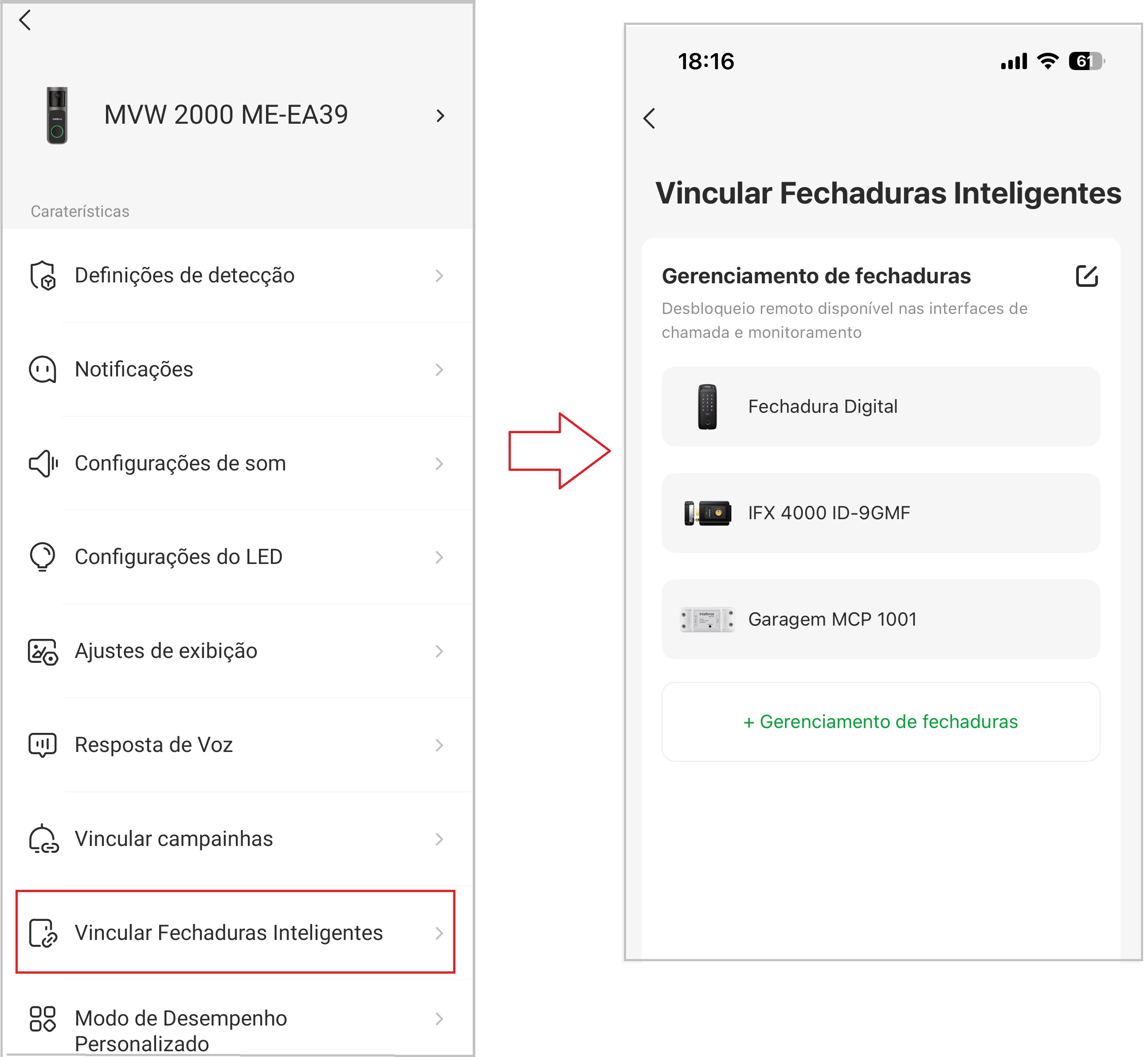Viewport: 1148px width, 1057px height.
Task: Click the Ajustes de exibição image icon
Action: (x=43, y=651)
